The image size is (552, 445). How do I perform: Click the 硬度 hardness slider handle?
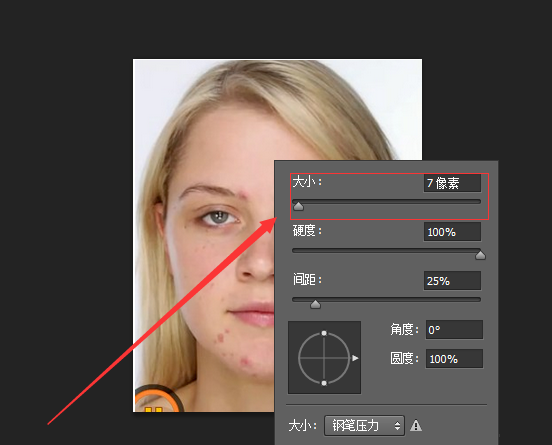pyautogui.click(x=480, y=255)
